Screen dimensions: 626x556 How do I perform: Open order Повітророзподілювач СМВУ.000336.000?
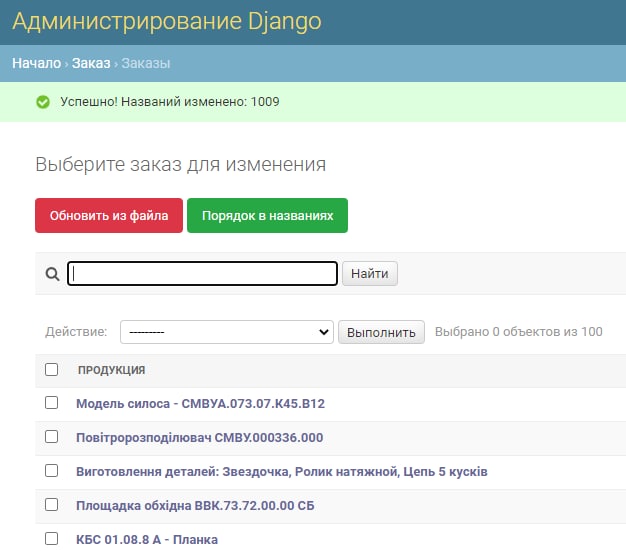(200, 437)
